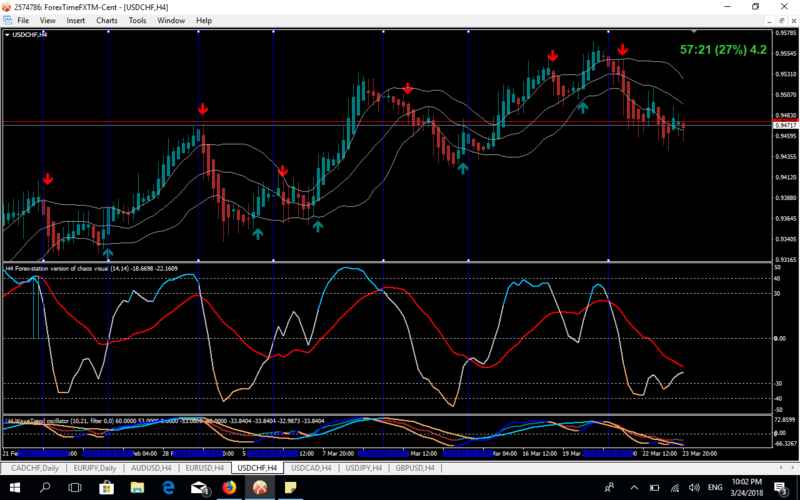Open Microsoft Edge in the taskbar
Screen dimensions: 800x500
coord(168,487)
